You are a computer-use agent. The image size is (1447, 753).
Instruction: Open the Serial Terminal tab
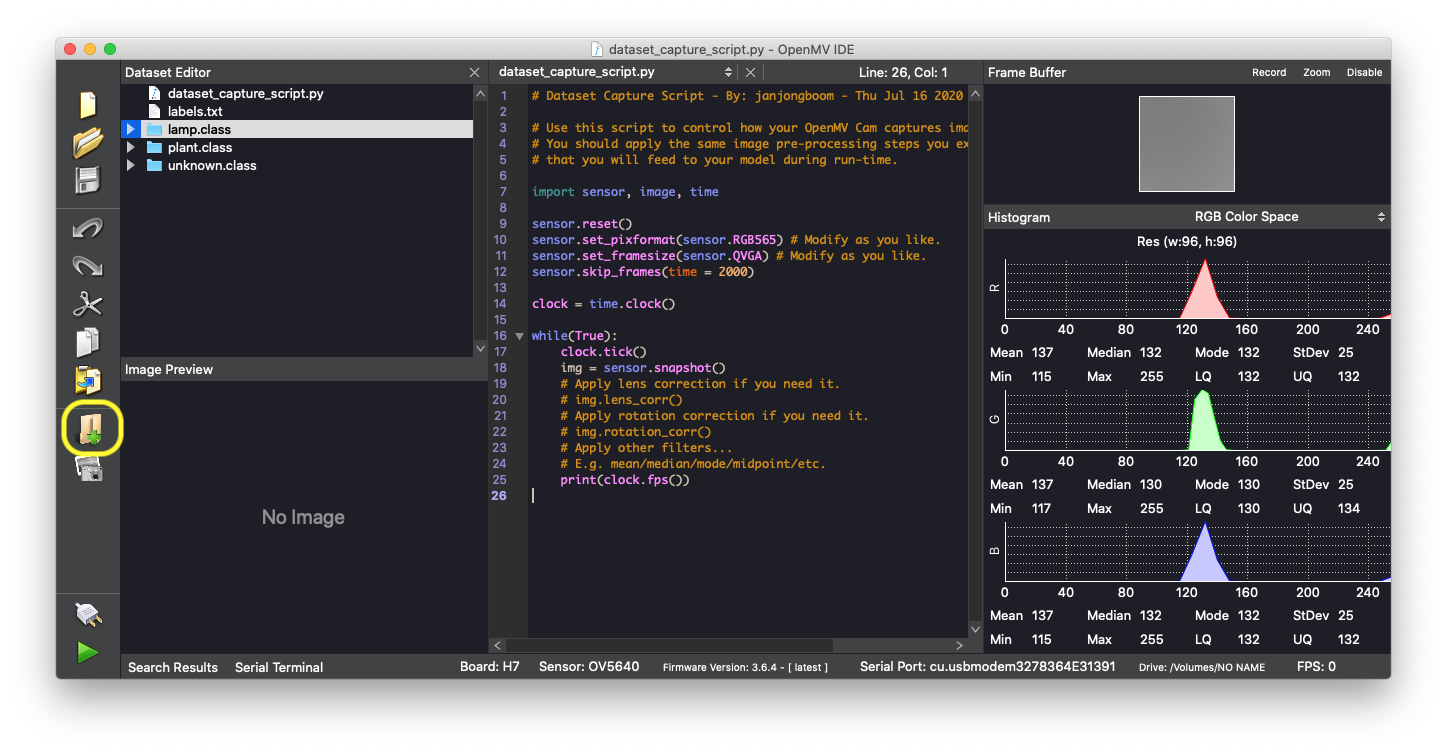pyautogui.click(x=279, y=667)
